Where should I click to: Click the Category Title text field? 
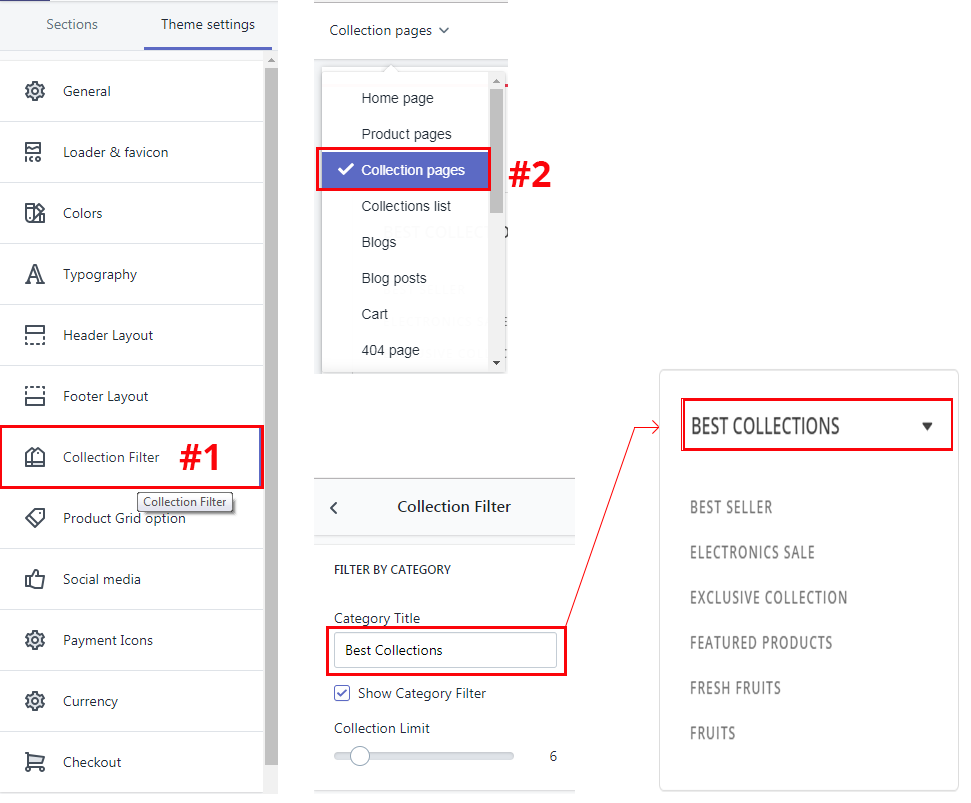445,650
